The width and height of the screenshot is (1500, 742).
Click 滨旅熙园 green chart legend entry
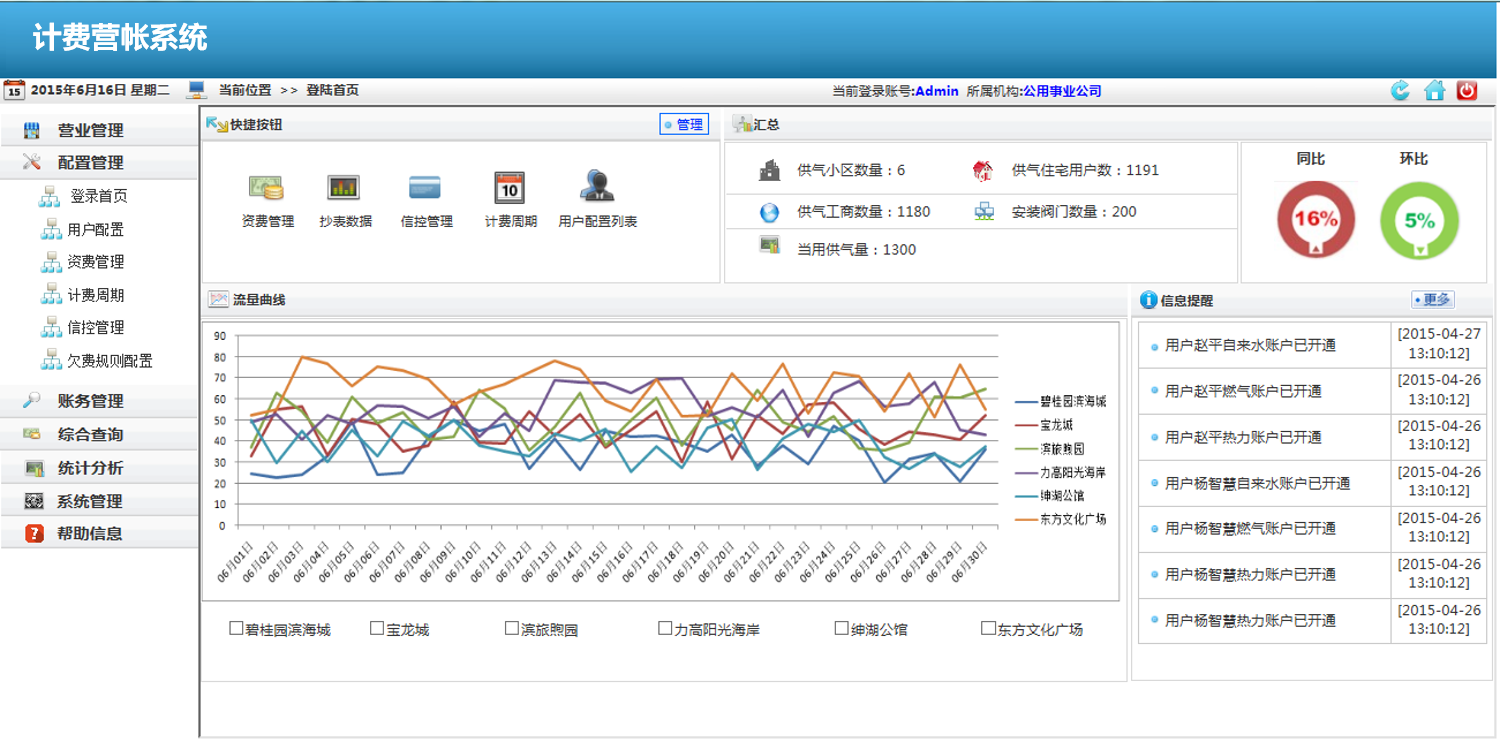[x=1050, y=449]
